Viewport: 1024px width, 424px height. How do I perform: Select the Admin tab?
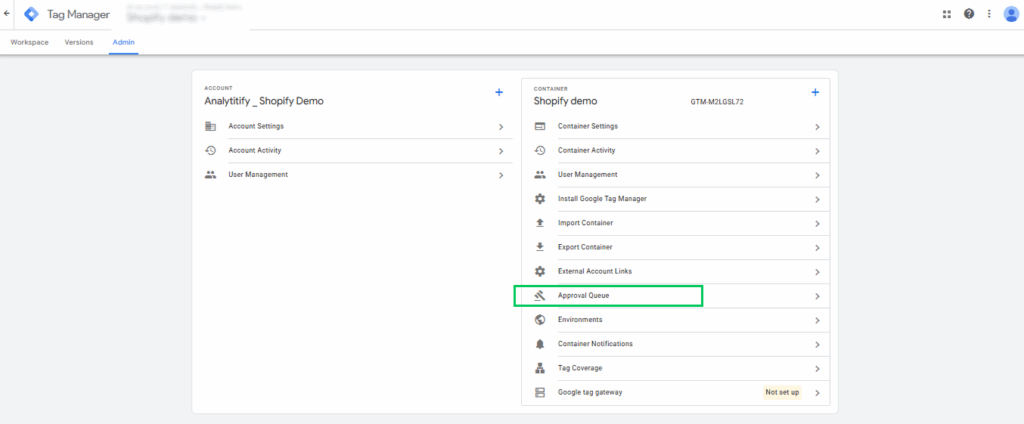[123, 42]
